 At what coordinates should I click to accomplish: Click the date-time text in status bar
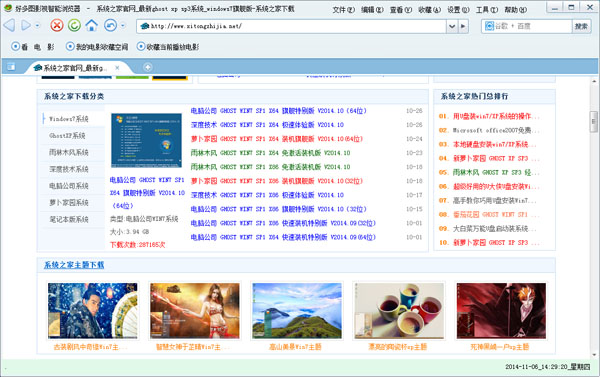click(x=548, y=367)
